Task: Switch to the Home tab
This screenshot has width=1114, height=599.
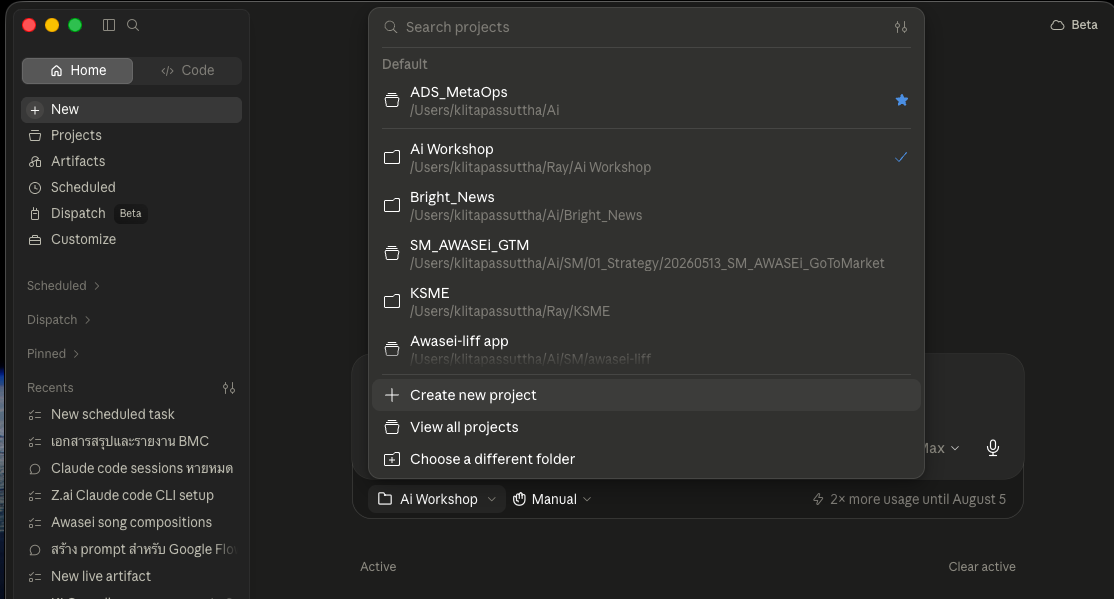Action: tap(77, 70)
